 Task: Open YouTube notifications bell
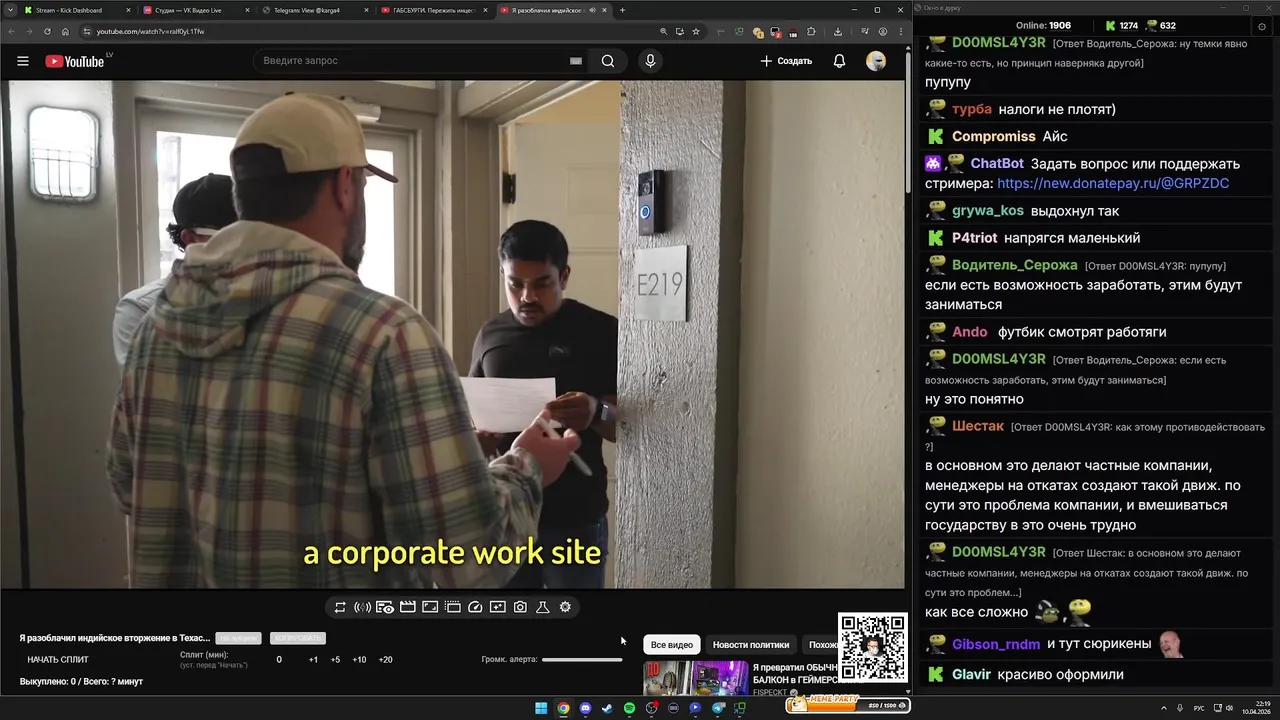pos(839,61)
